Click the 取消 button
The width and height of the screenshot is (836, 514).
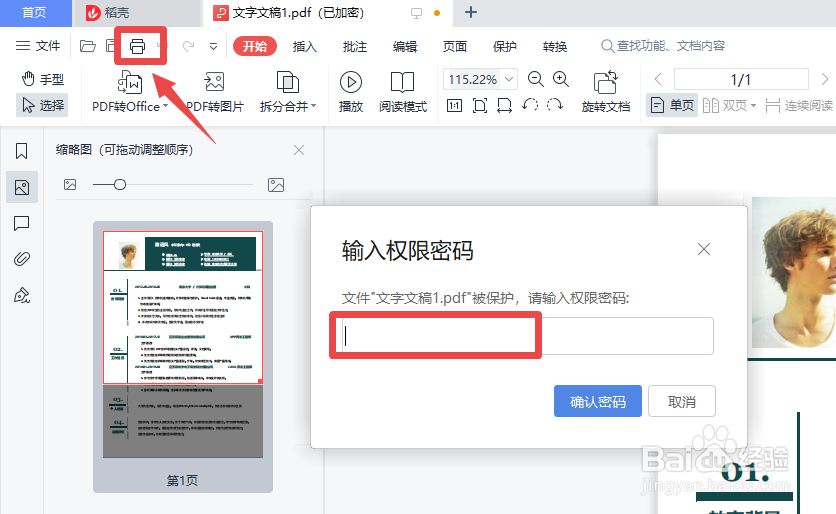coord(681,401)
